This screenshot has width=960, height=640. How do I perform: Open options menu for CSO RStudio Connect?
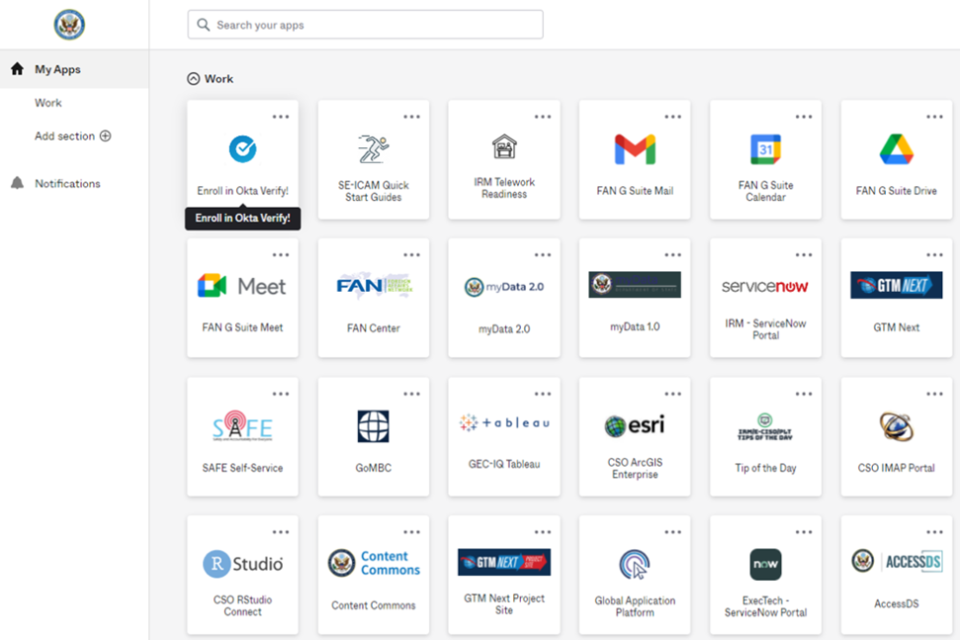pyautogui.click(x=280, y=532)
